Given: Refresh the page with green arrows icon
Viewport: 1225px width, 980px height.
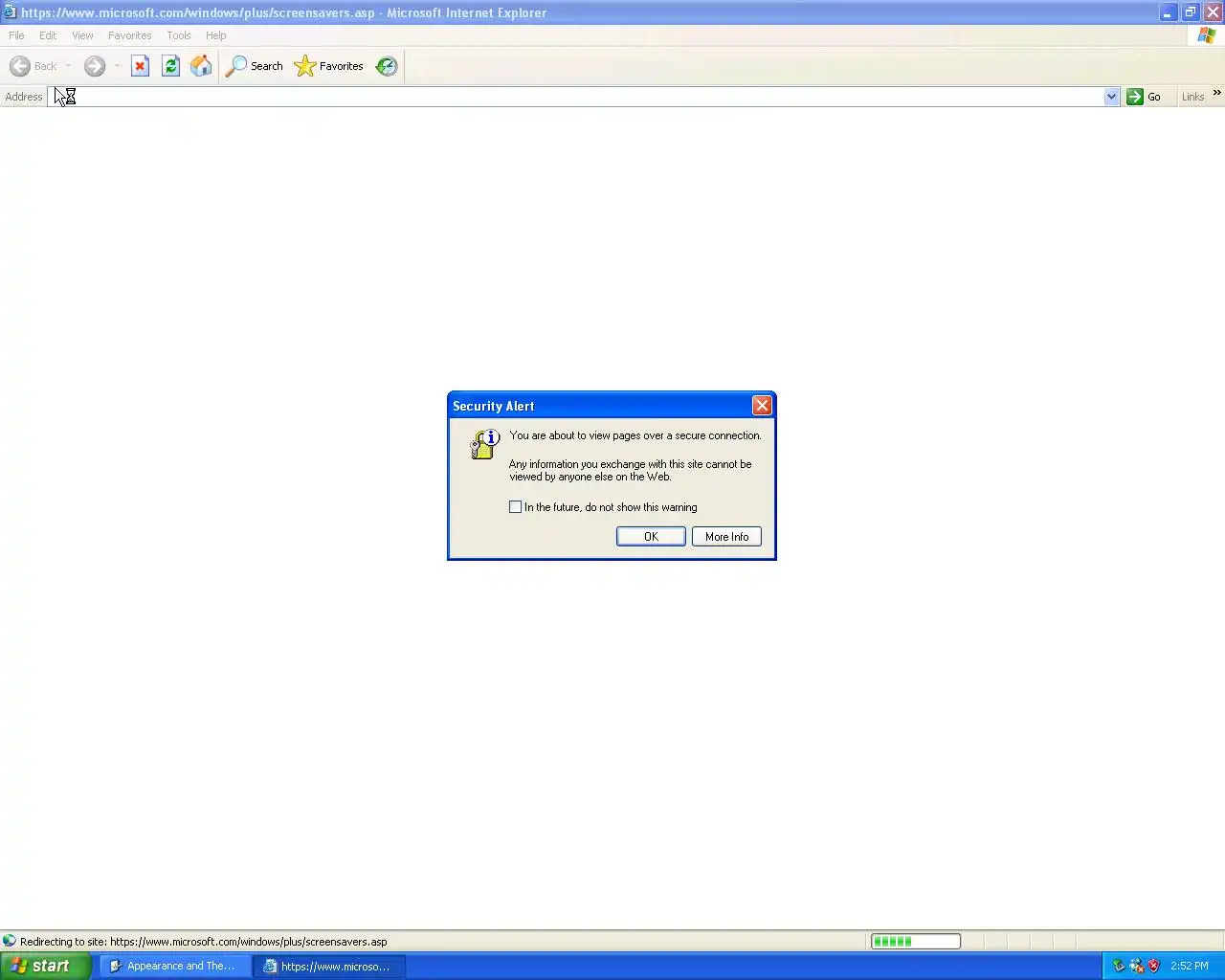Looking at the screenshot, I should tap(170, 66).
